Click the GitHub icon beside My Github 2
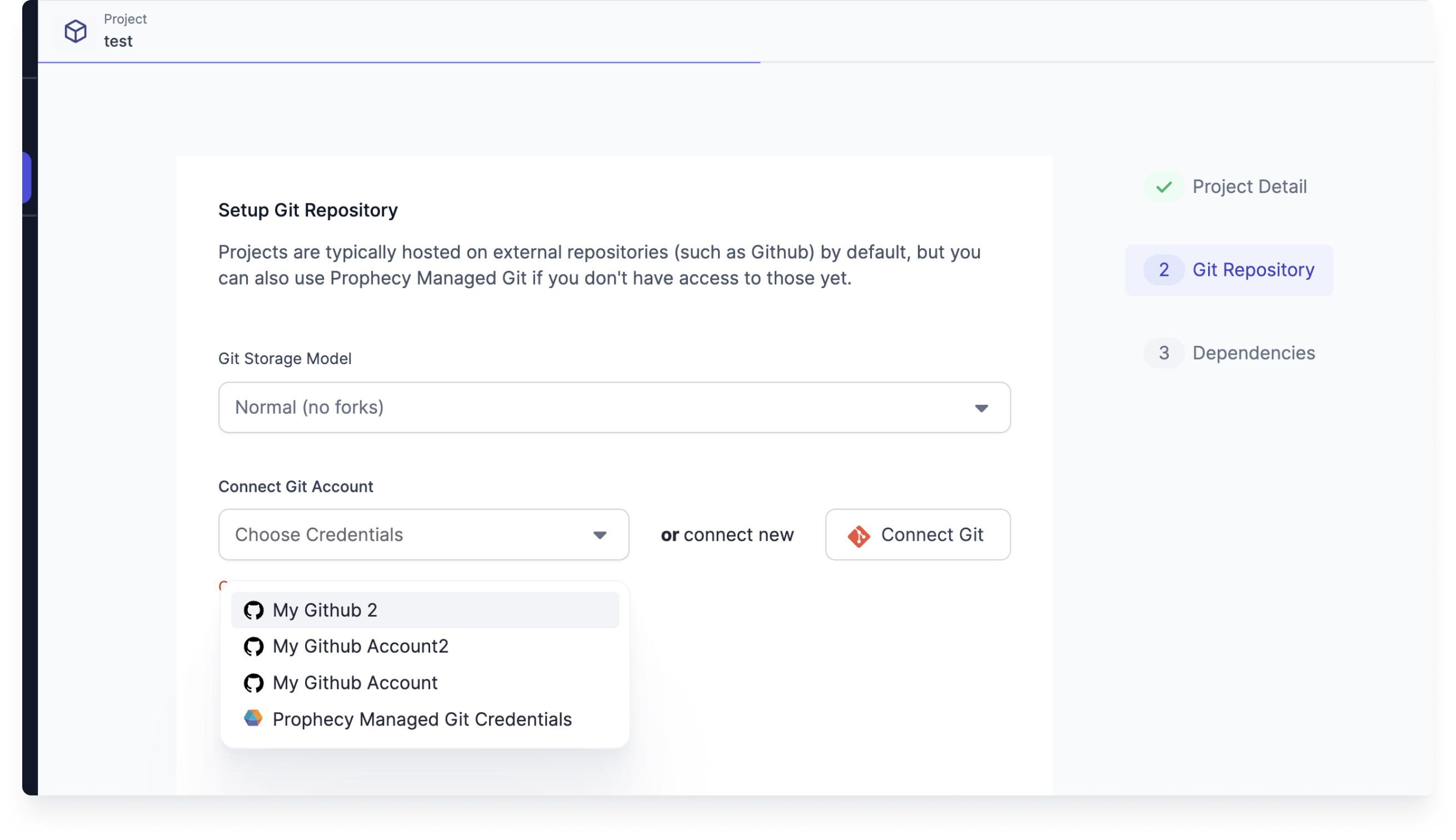This screenshot has height=840, width=1456. pyautogui.click(x=254, y=610)
